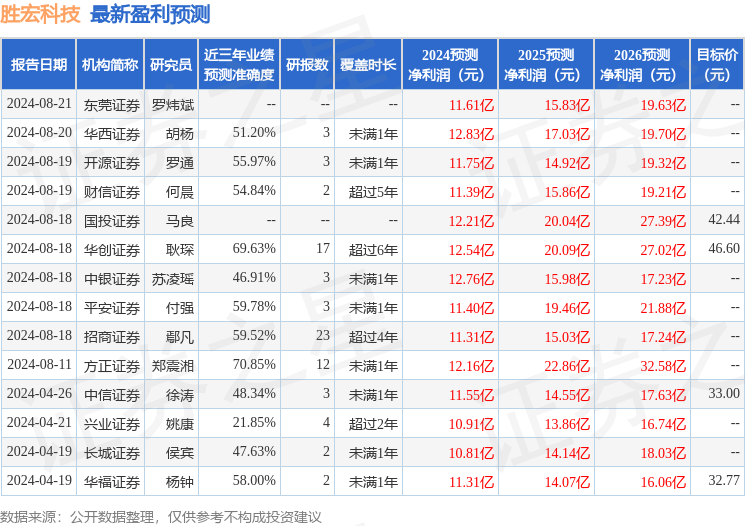The width and height of the screenshot is (745, 526).
Task: Click target price 32.77
Action: click(x=724, y=480)
